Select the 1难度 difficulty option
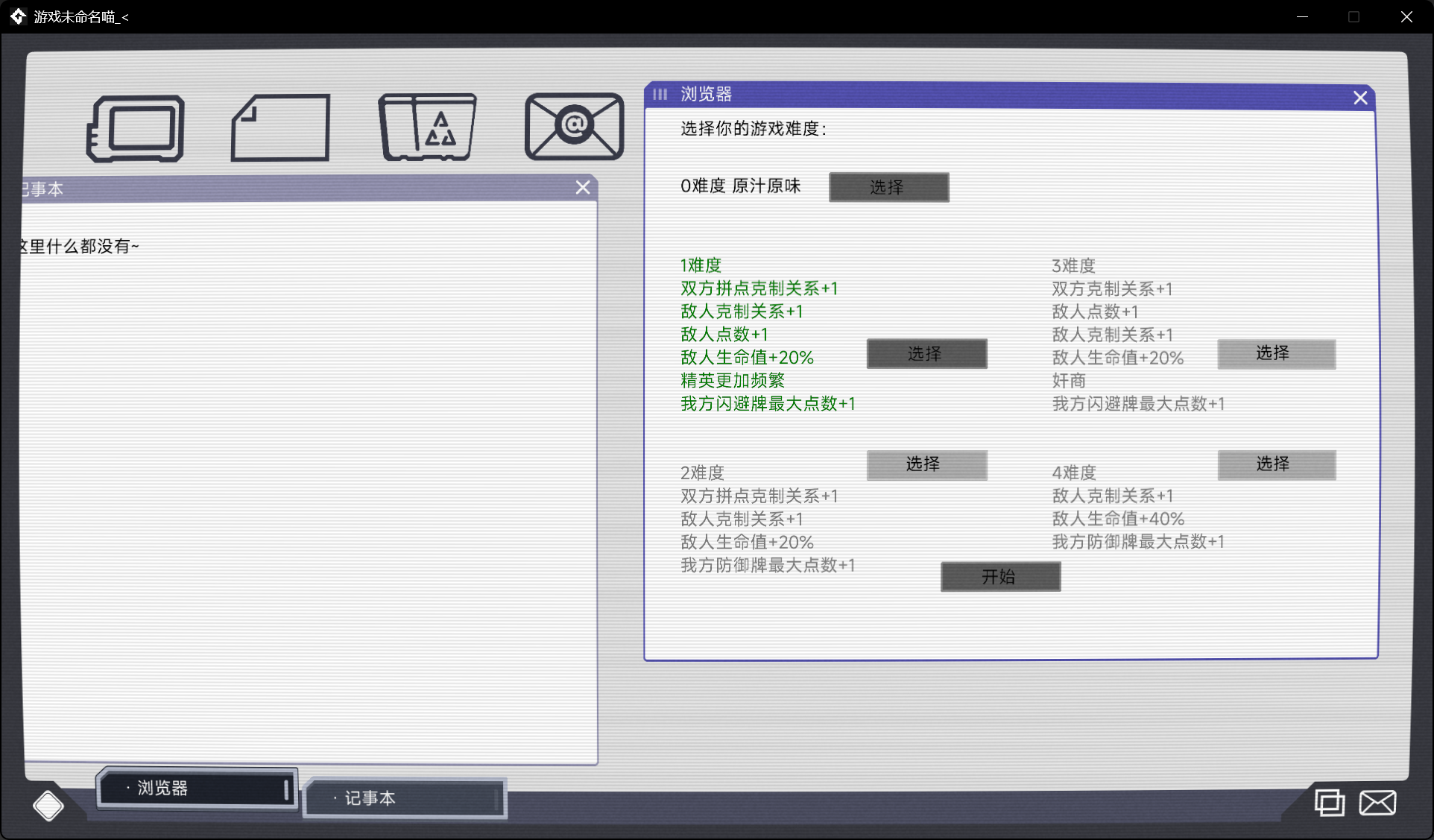Viewport: 1434px width, 840px height. (926, 353)
